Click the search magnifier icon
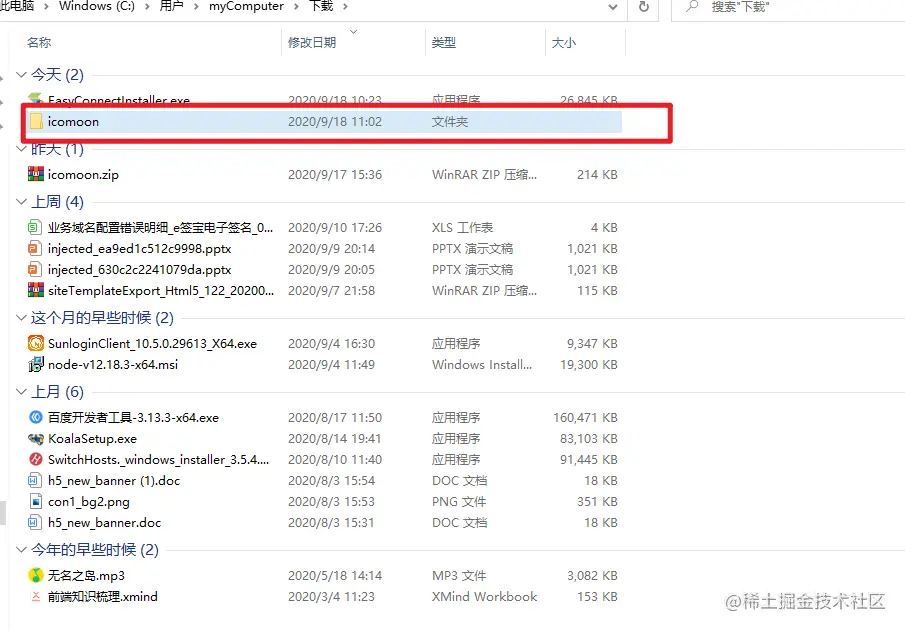The image size is (905, 631). (691, 6)
